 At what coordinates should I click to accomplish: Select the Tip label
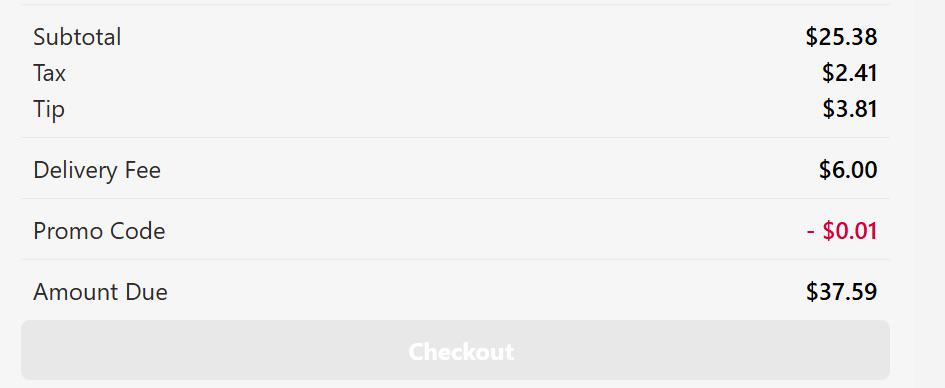pos(49,110)
